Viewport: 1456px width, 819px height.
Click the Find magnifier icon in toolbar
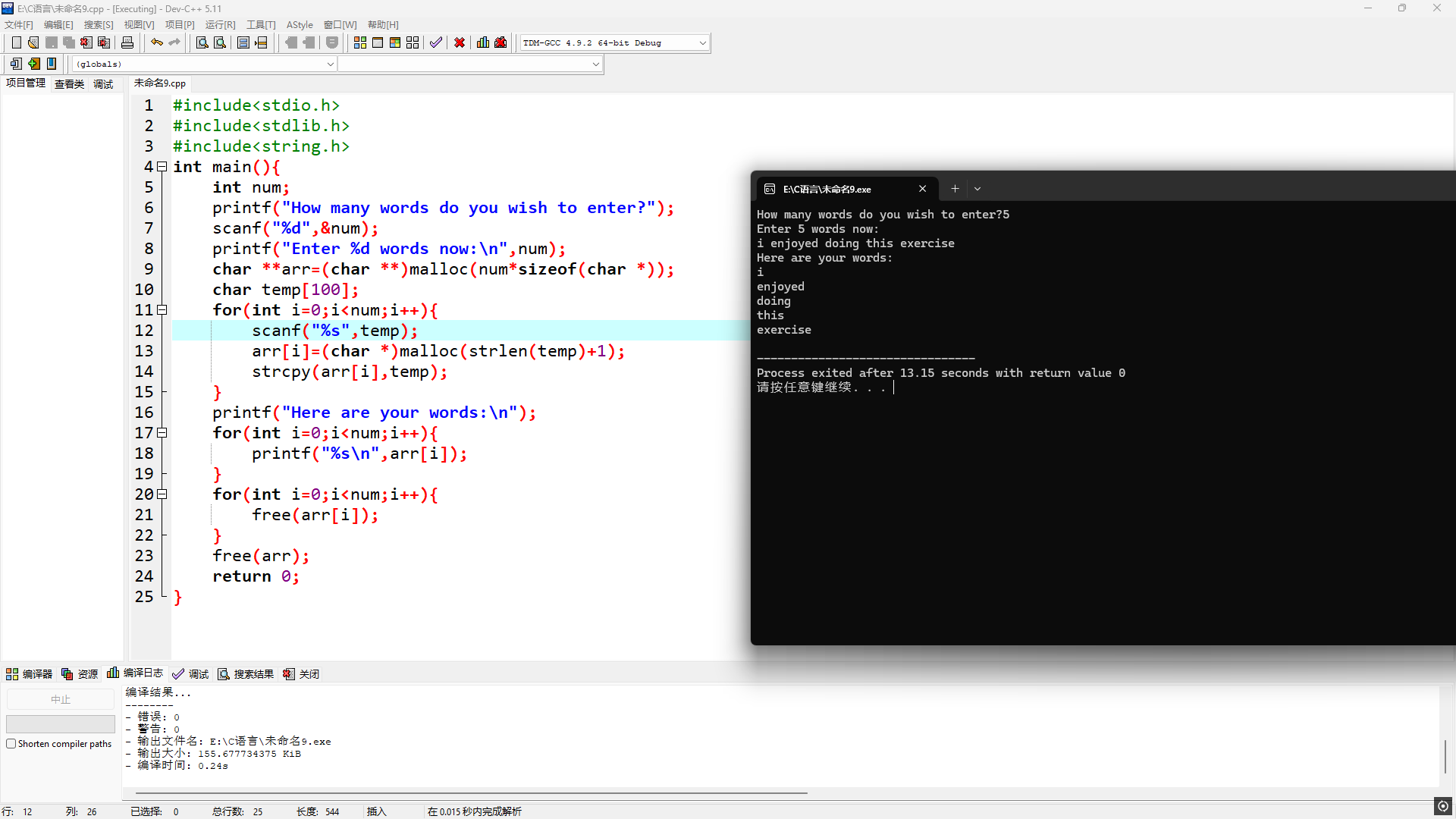pos(202,42)
